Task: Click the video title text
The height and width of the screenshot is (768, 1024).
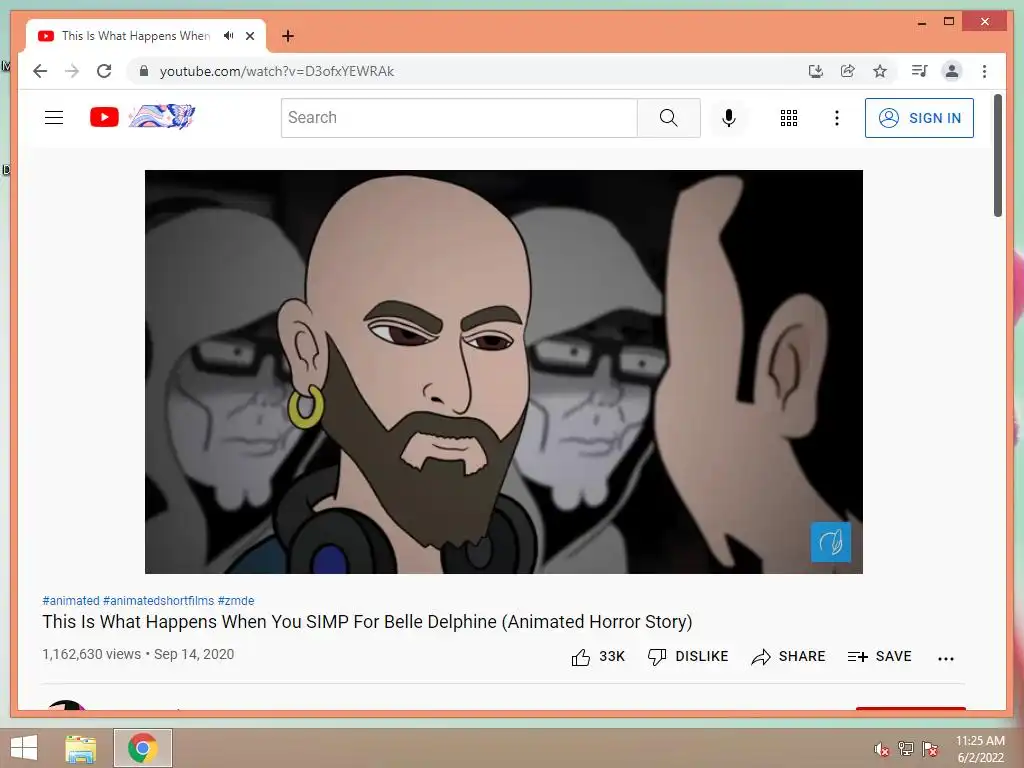Action: (x=367, y=622)
